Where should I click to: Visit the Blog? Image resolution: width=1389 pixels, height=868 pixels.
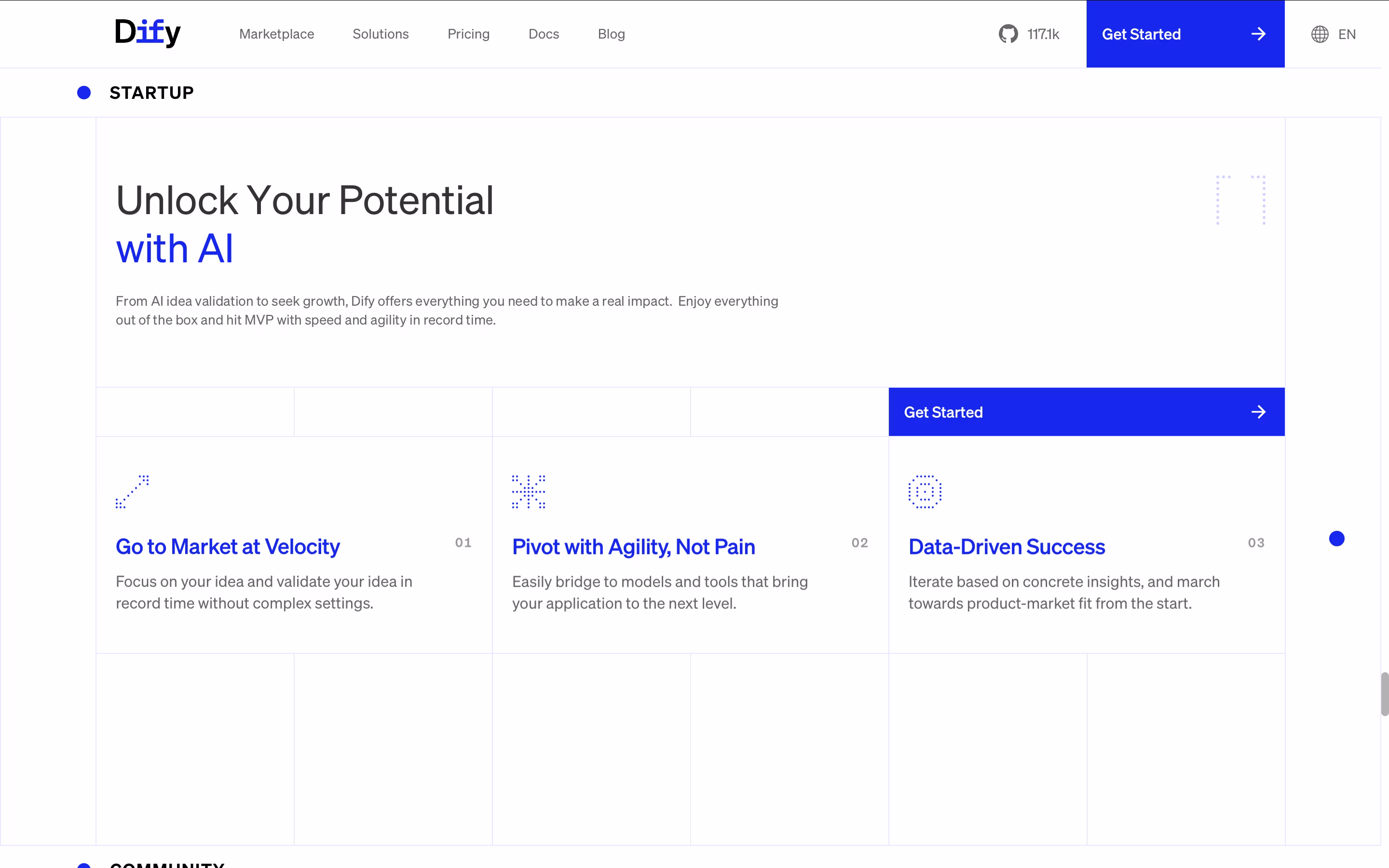coord(611,34)
